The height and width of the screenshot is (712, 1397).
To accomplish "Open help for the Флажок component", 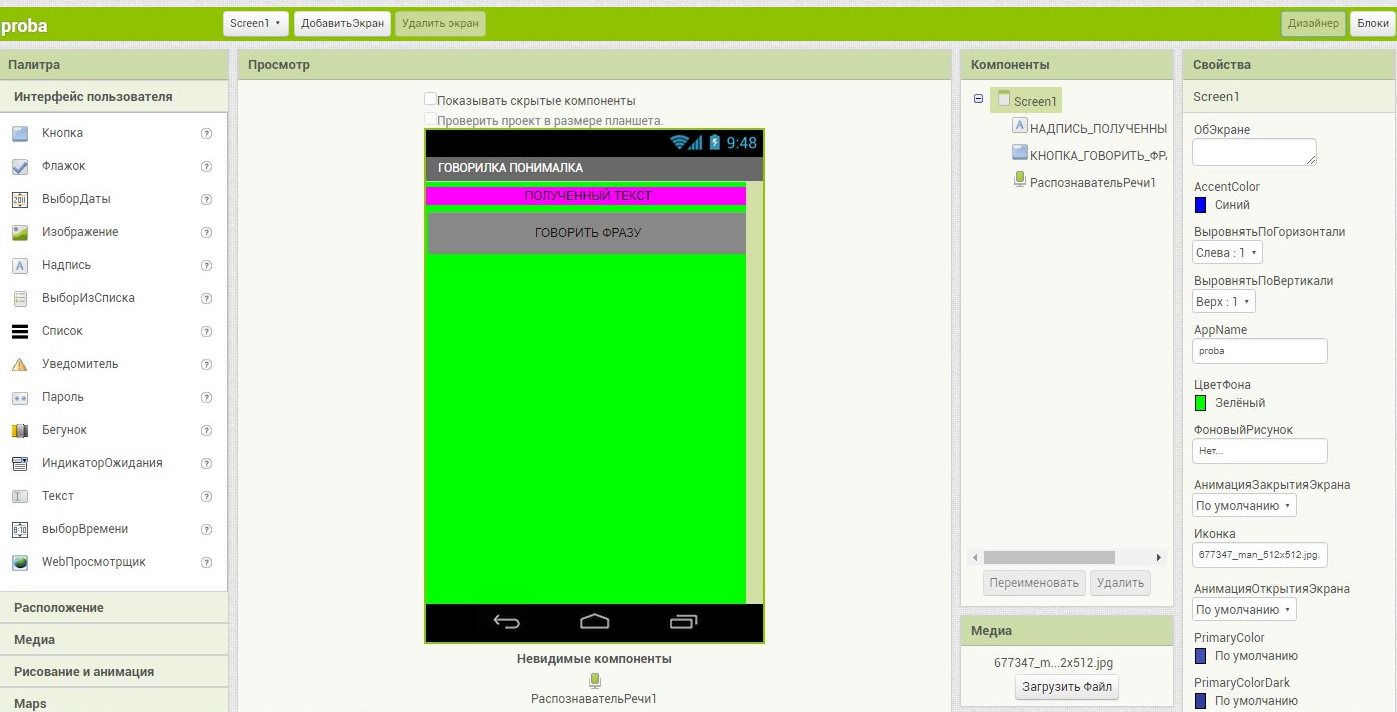I will coord(207,166).
